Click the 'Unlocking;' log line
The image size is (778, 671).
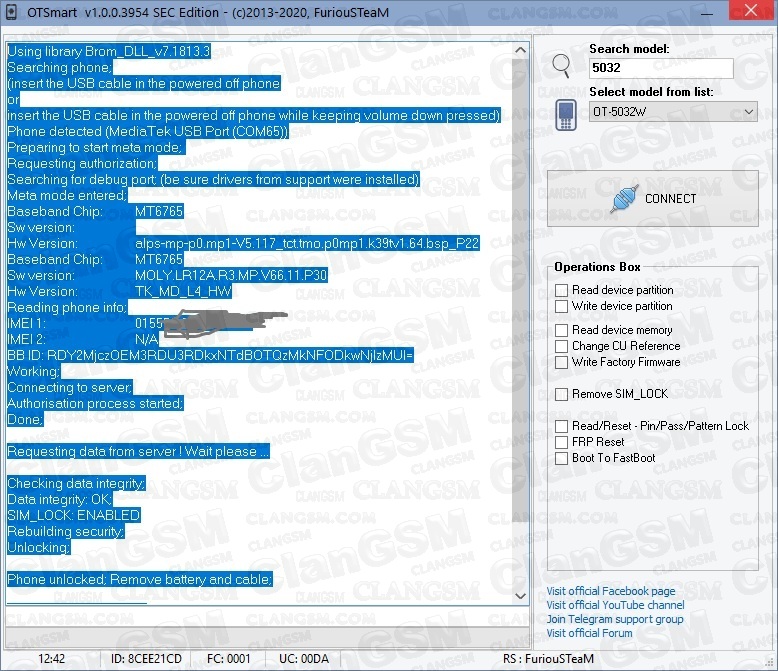point(39,547)
